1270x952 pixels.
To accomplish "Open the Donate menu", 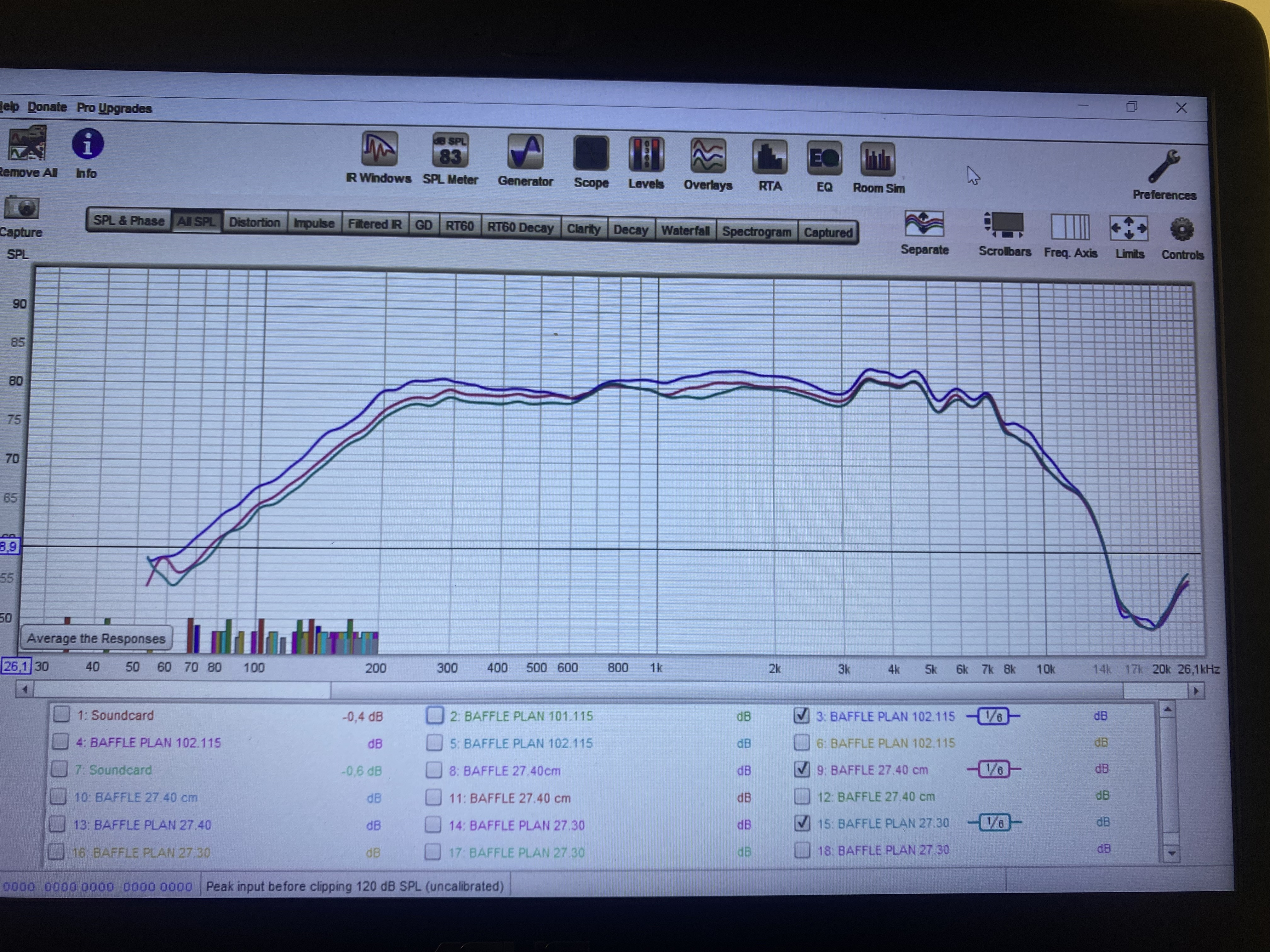I will 47,107.
